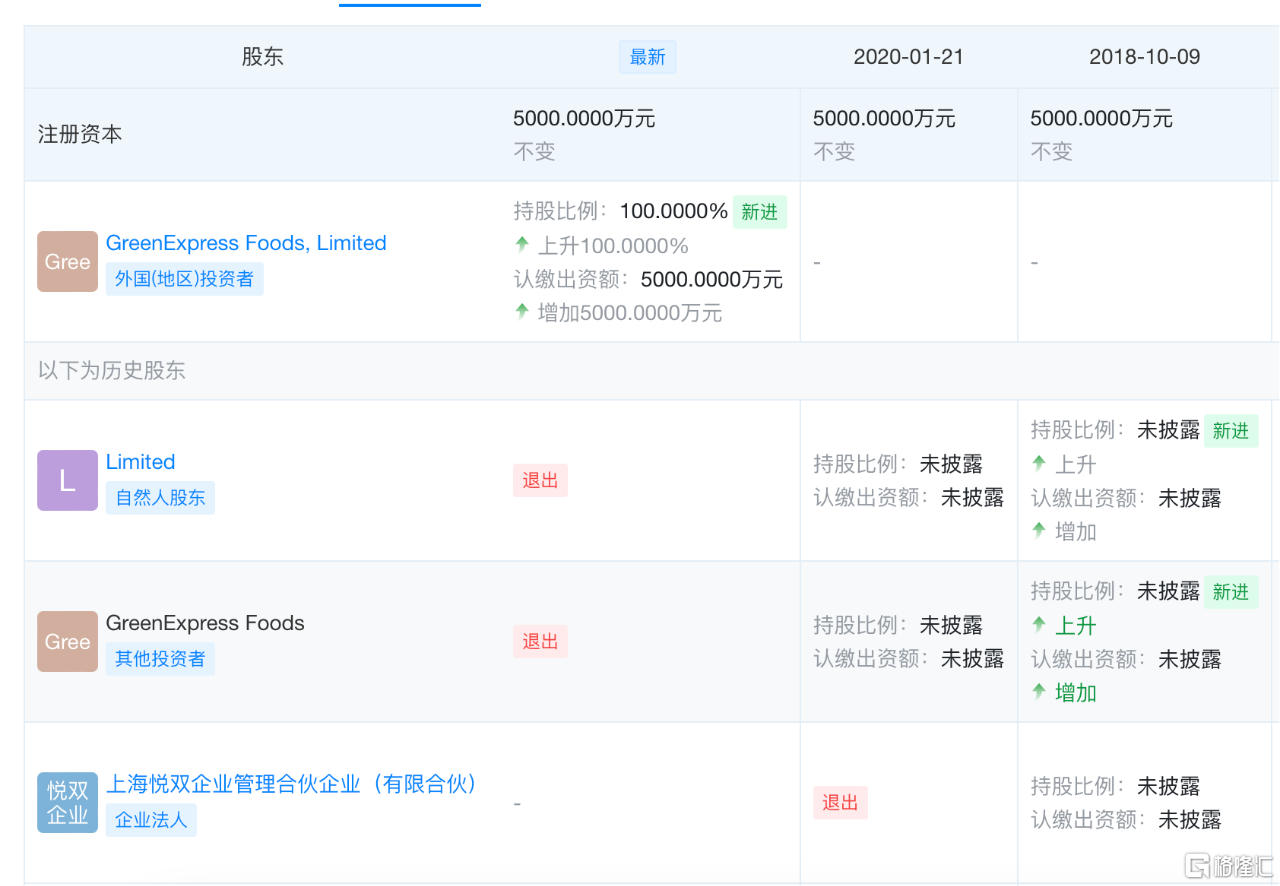Click the GreenExpress Foods, Limited avatar icon

click(x=67, y=262)
